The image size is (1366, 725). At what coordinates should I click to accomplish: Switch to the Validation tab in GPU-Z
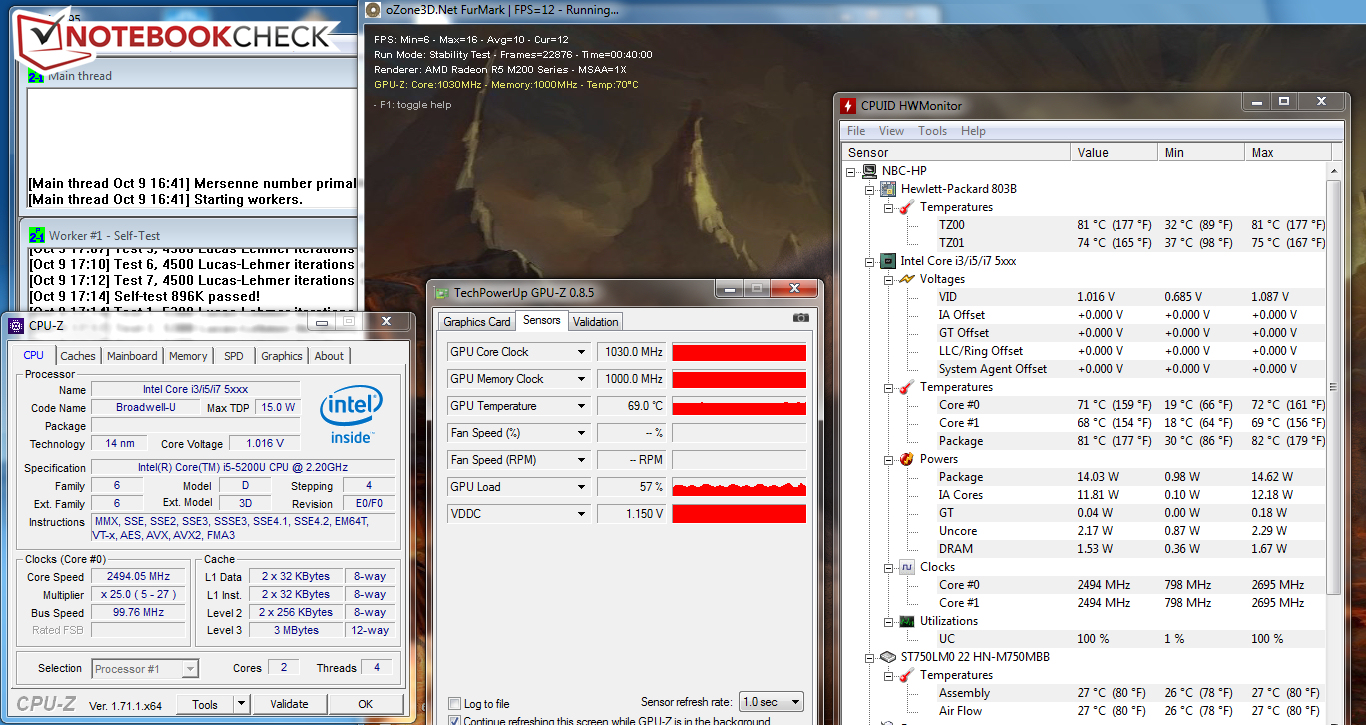coord(596,321)
